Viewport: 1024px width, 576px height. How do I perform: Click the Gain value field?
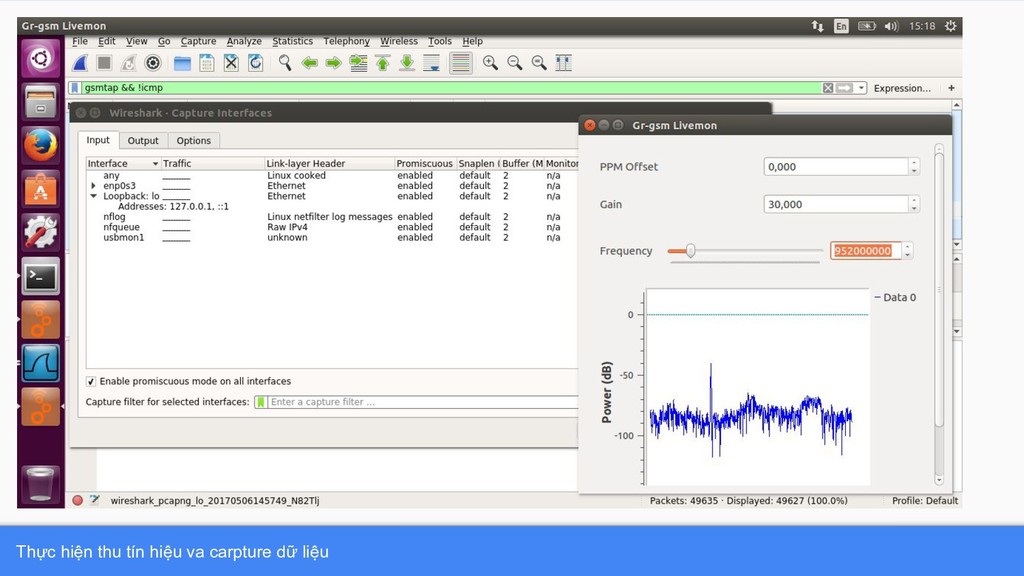coord(835,204)
